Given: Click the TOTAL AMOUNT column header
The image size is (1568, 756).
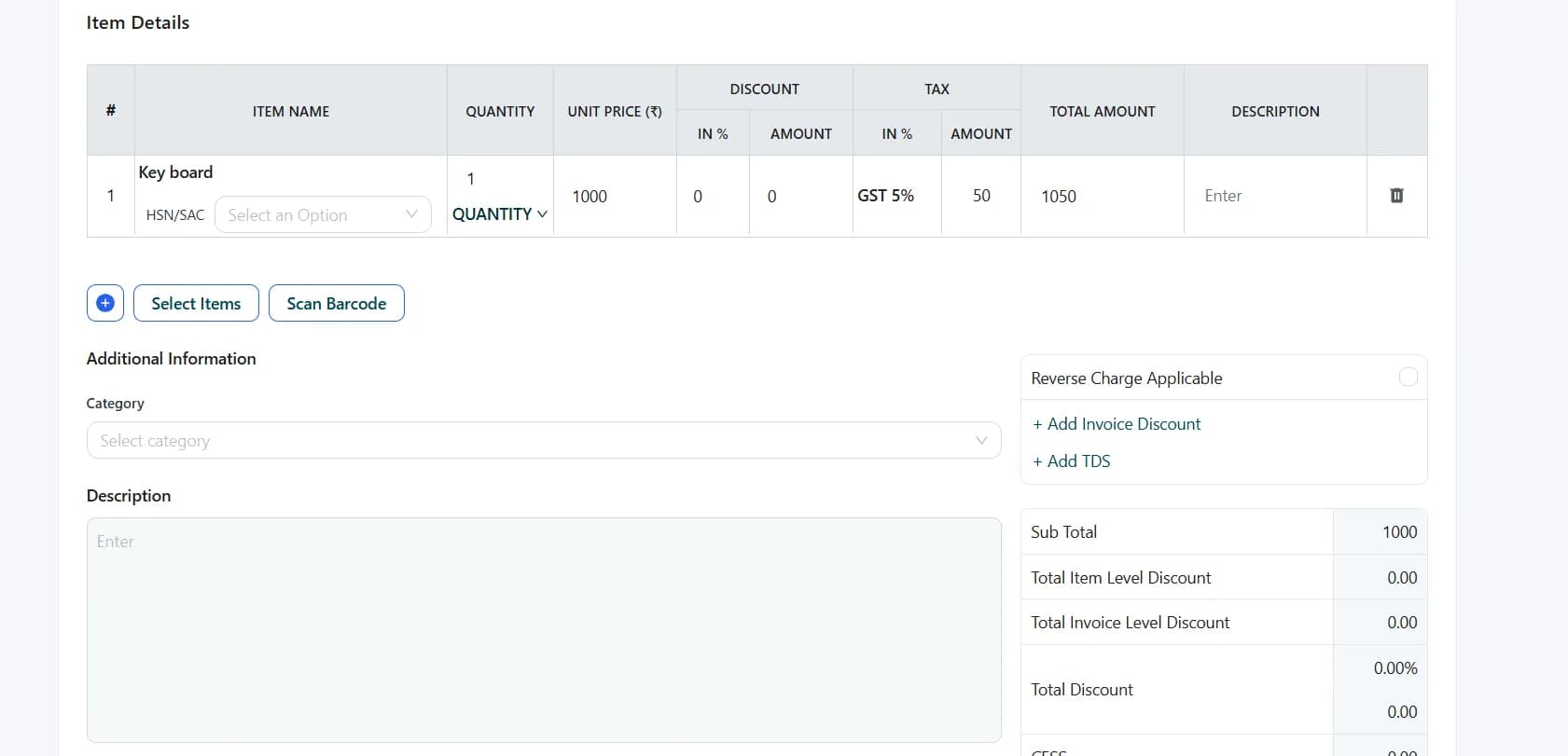Looking at the screenshot, I should 1103,111.
